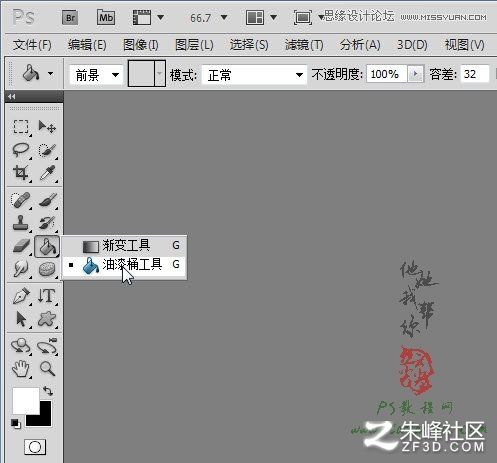Select the Clone Stamp tool
Image resolution: width=497 pixels, height=463 pixels.
click(21, 222)
